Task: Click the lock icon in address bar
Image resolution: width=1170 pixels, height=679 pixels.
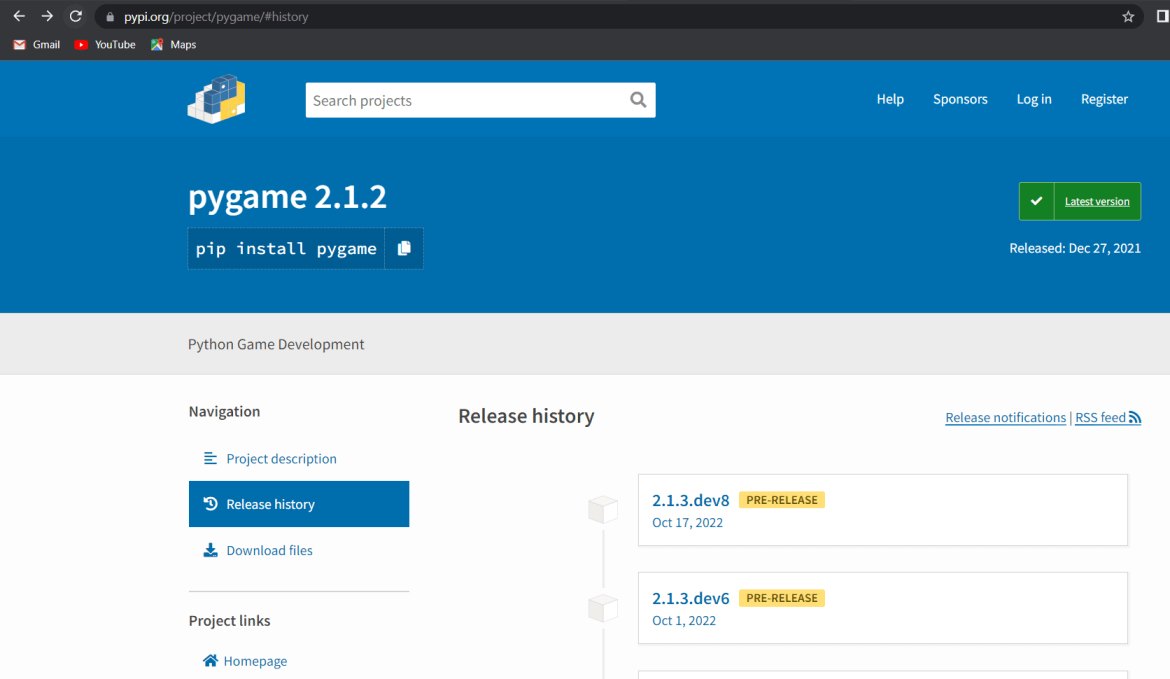Action: (110, 16)
